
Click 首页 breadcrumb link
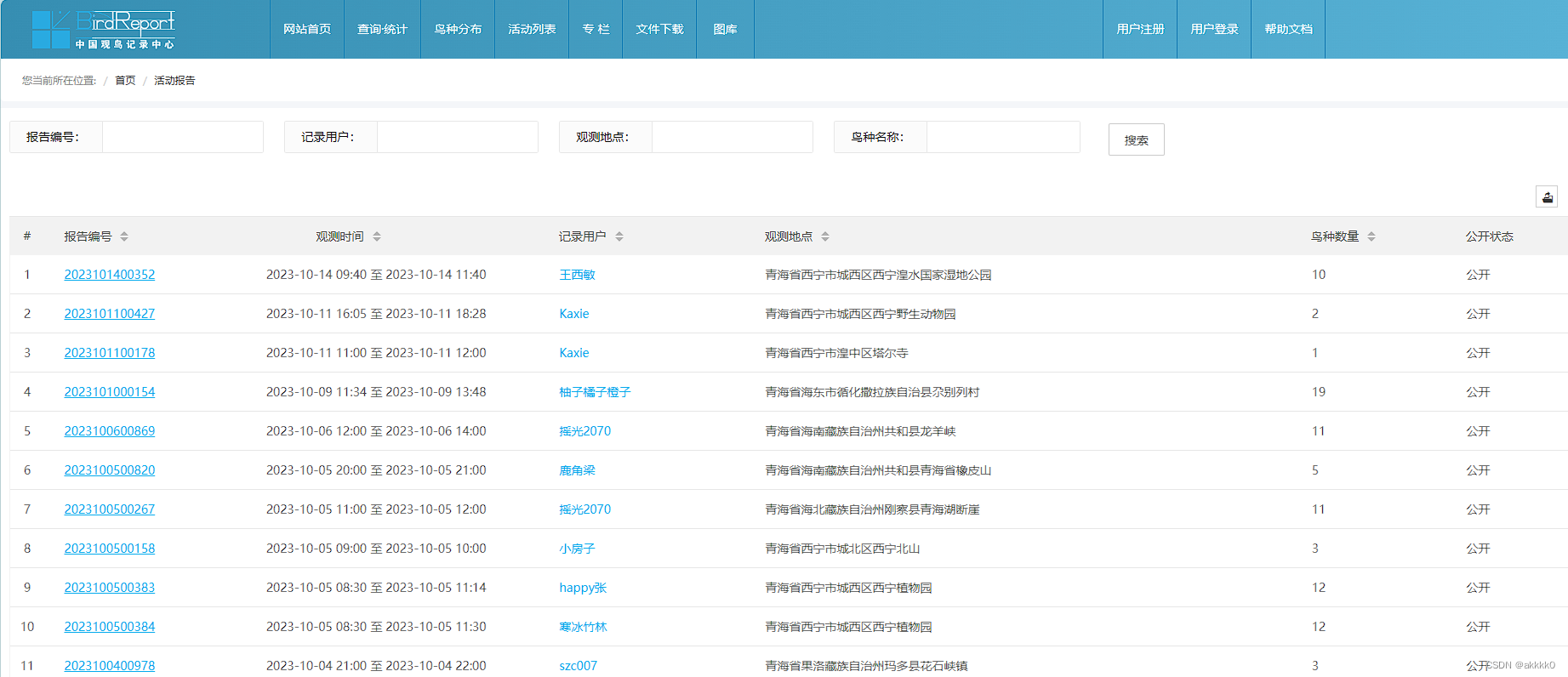pyautogui.click(x=125, y=80)
